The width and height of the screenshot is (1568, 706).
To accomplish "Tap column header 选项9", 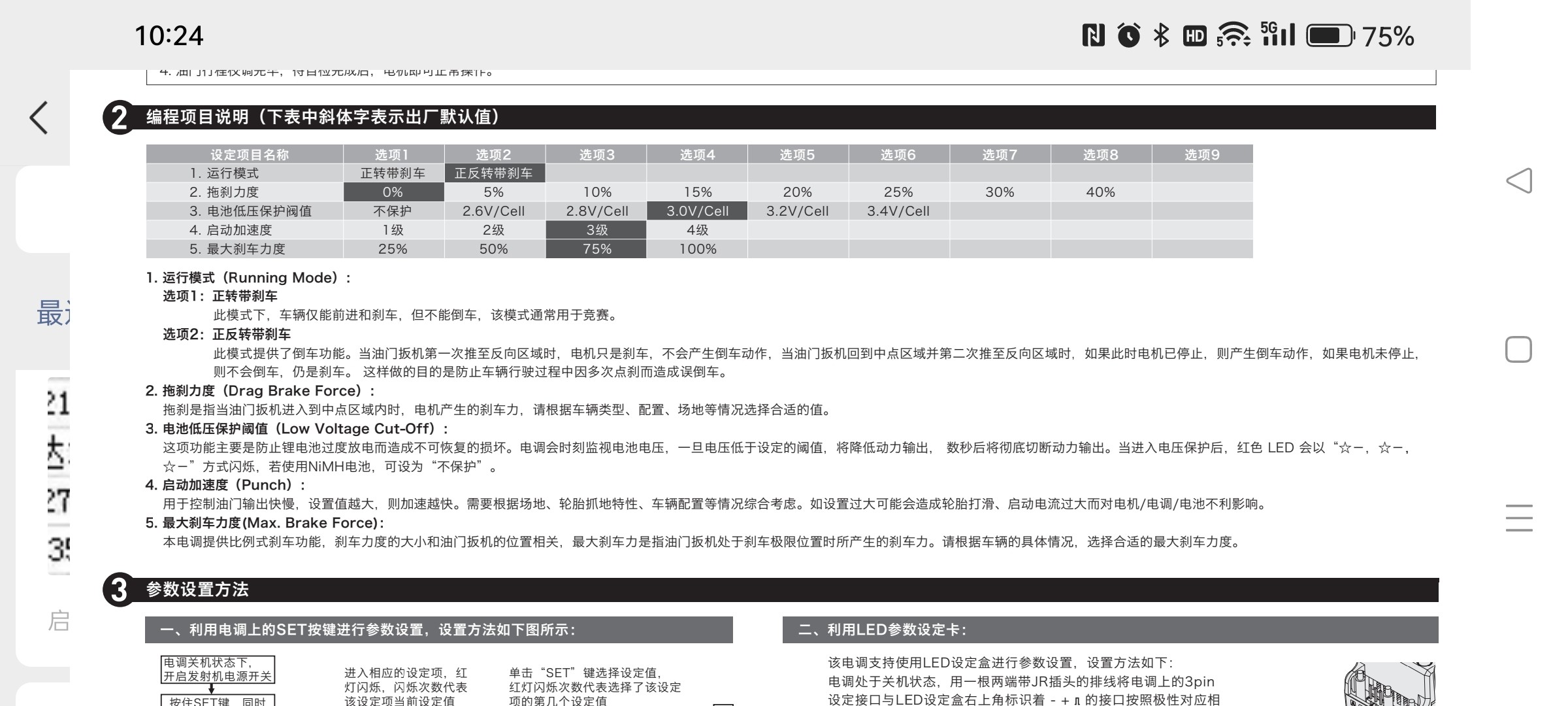I will click(1202, 154).
